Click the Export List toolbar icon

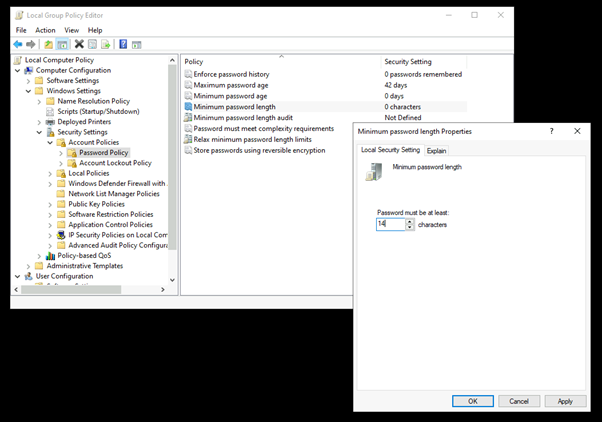pyautogui.click(x=105, y=45)
